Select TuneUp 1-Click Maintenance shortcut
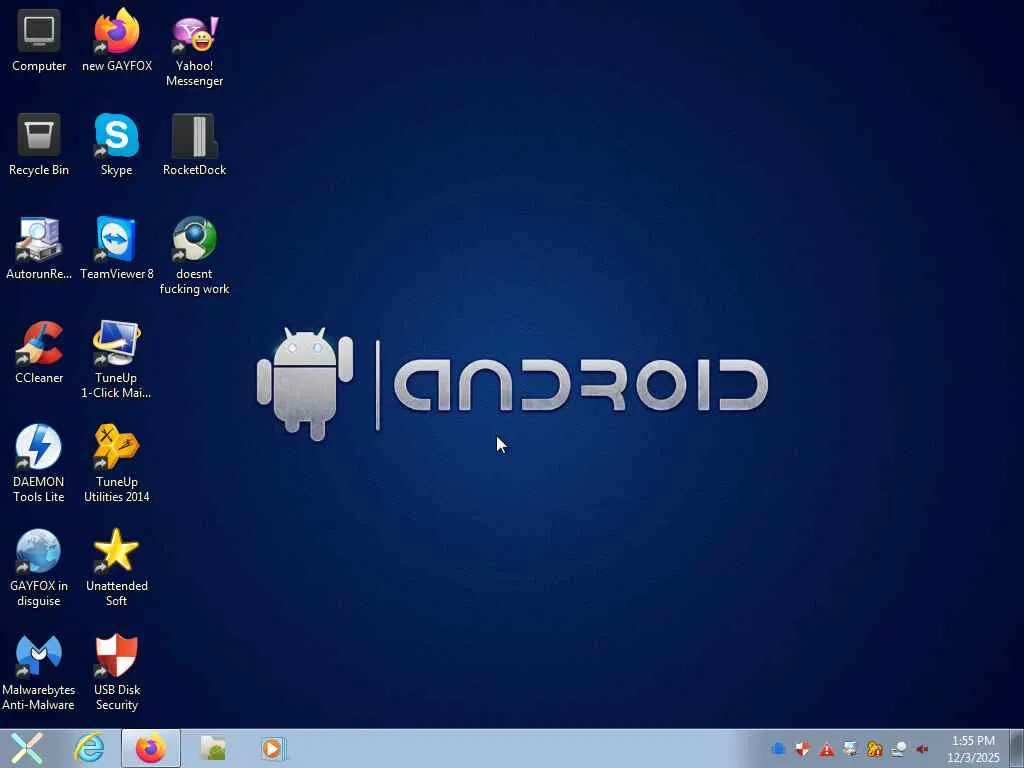The height and width of the screenshot is (768, 1024). coord(116,360)
